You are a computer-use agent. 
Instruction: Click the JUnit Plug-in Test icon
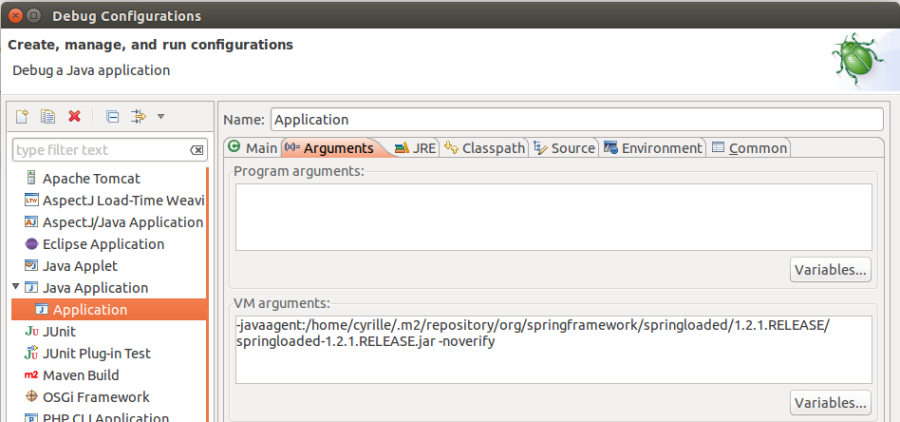31,353
